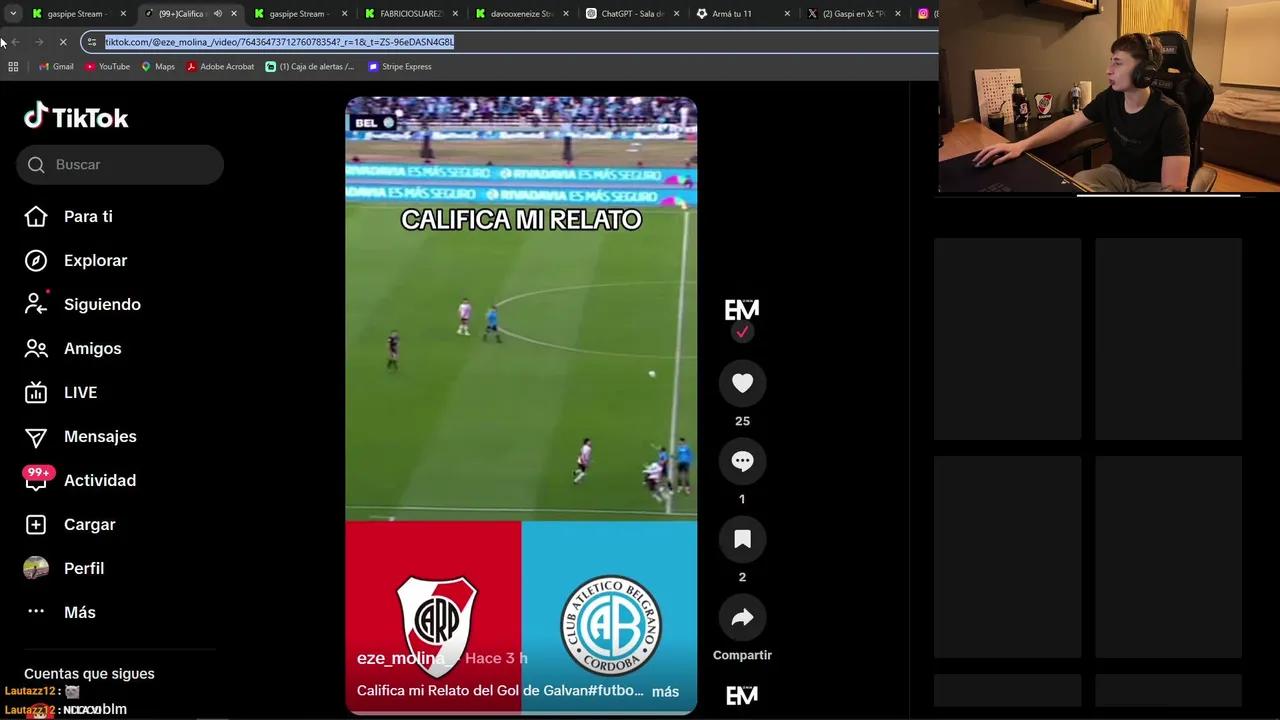The image size is (1280, 720).
Task: Open site info icon in address bar
Action: tap(92, 42)
